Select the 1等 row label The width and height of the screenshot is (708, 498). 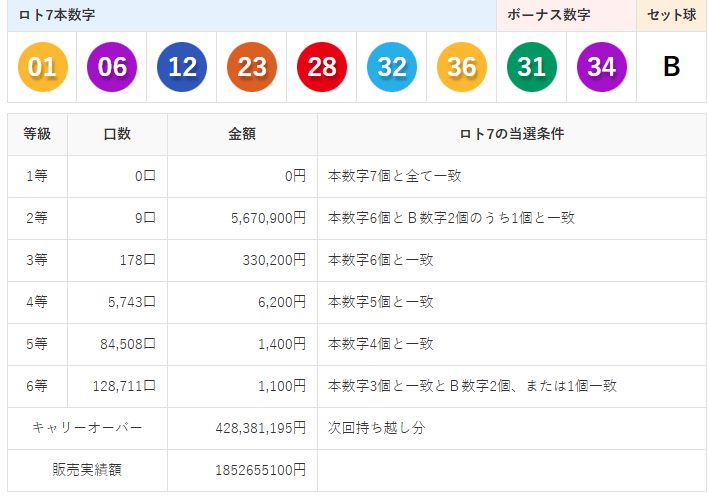[37, 176]
